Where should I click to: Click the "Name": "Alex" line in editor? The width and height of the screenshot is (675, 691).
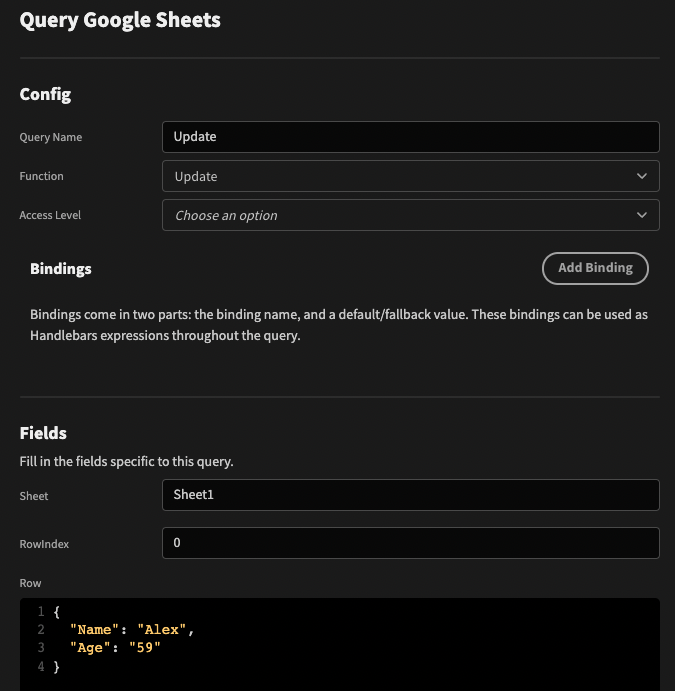(132, 630)
